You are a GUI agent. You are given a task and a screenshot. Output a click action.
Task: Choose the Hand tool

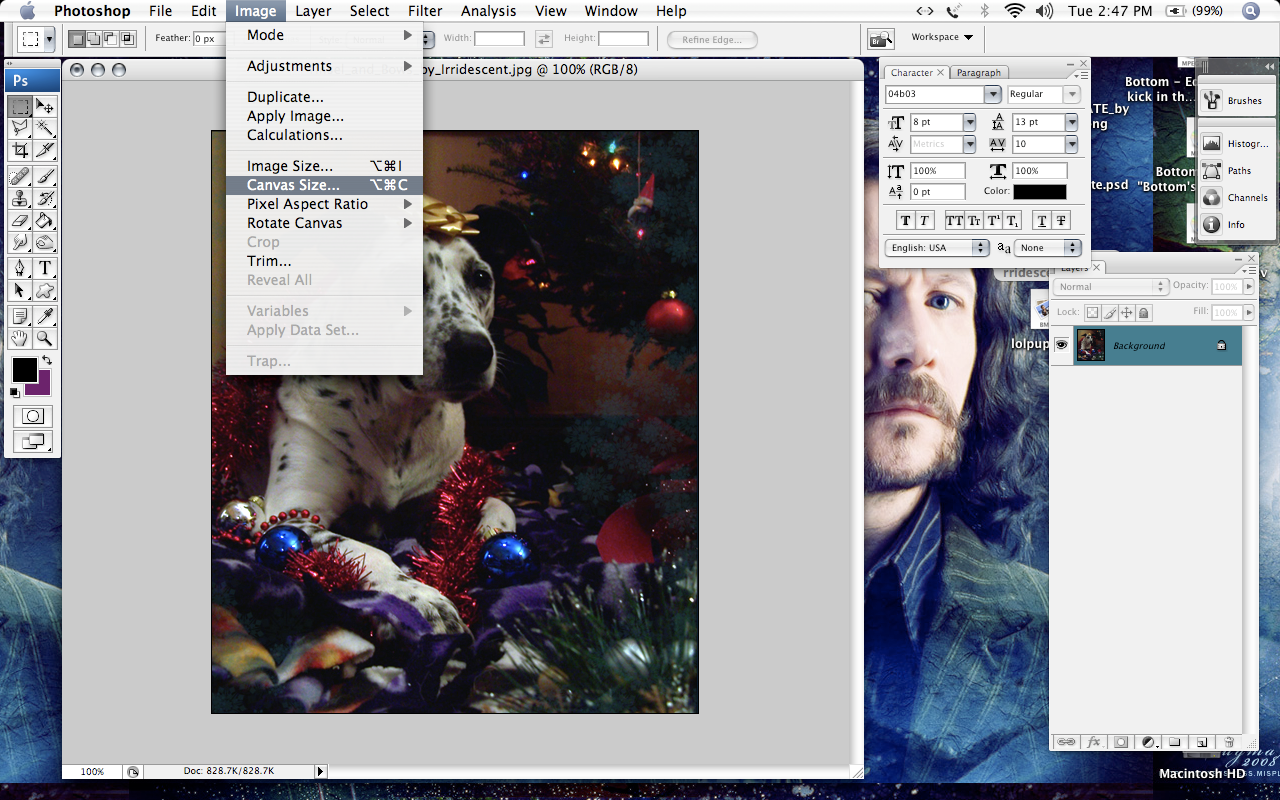pyautogui.click(x=20, y=338)
